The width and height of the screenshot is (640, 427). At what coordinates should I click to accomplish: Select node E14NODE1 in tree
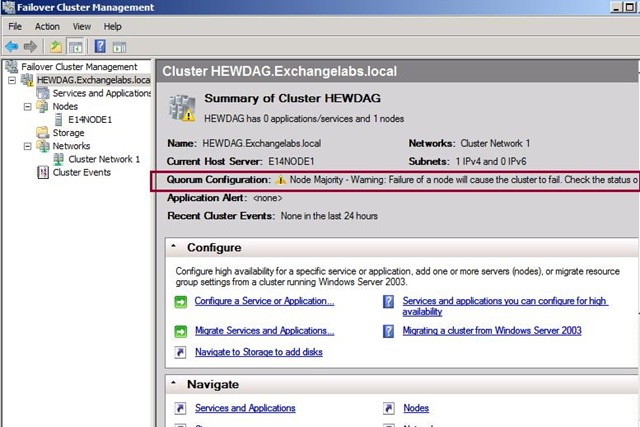(90, 120)
